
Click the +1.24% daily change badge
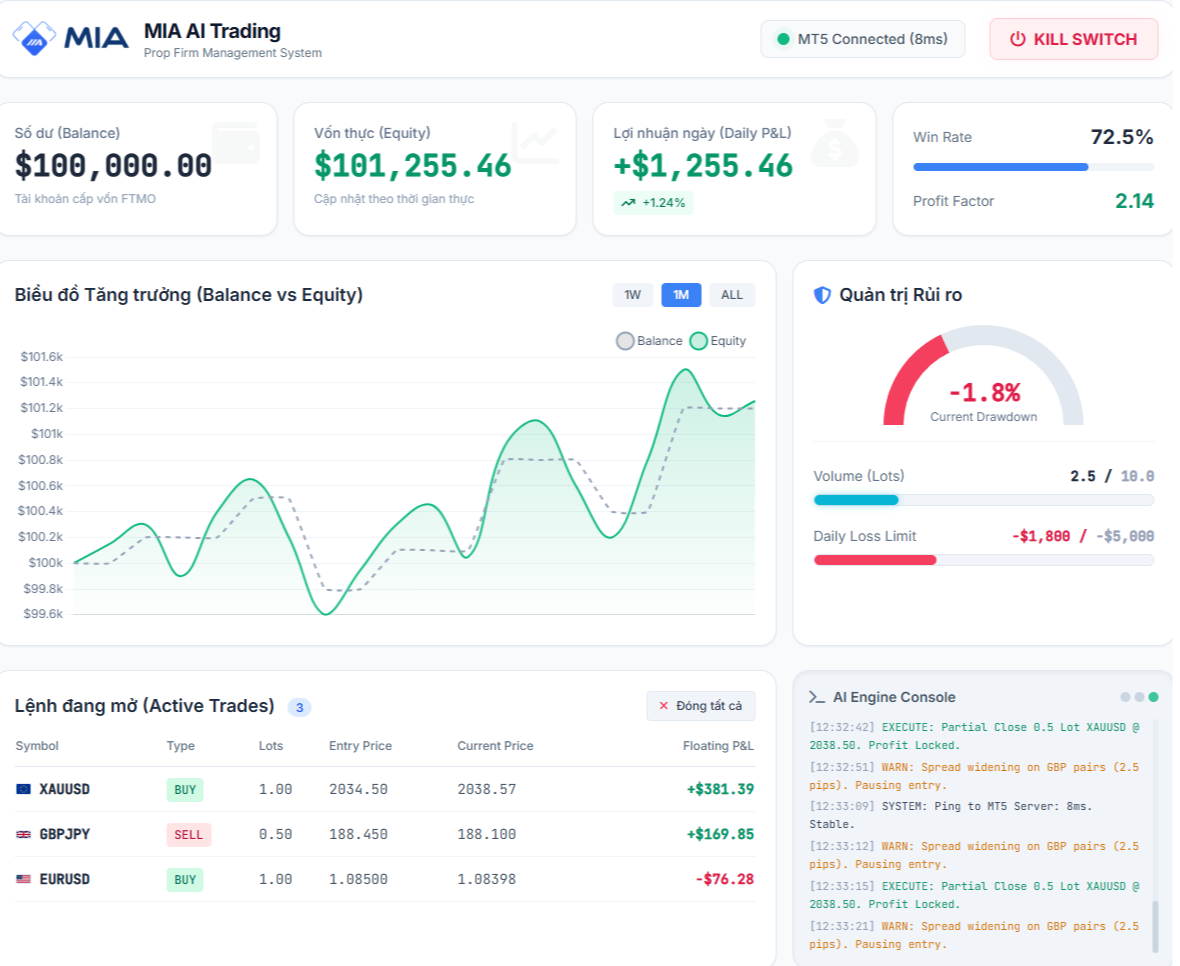tap(653, 202)
